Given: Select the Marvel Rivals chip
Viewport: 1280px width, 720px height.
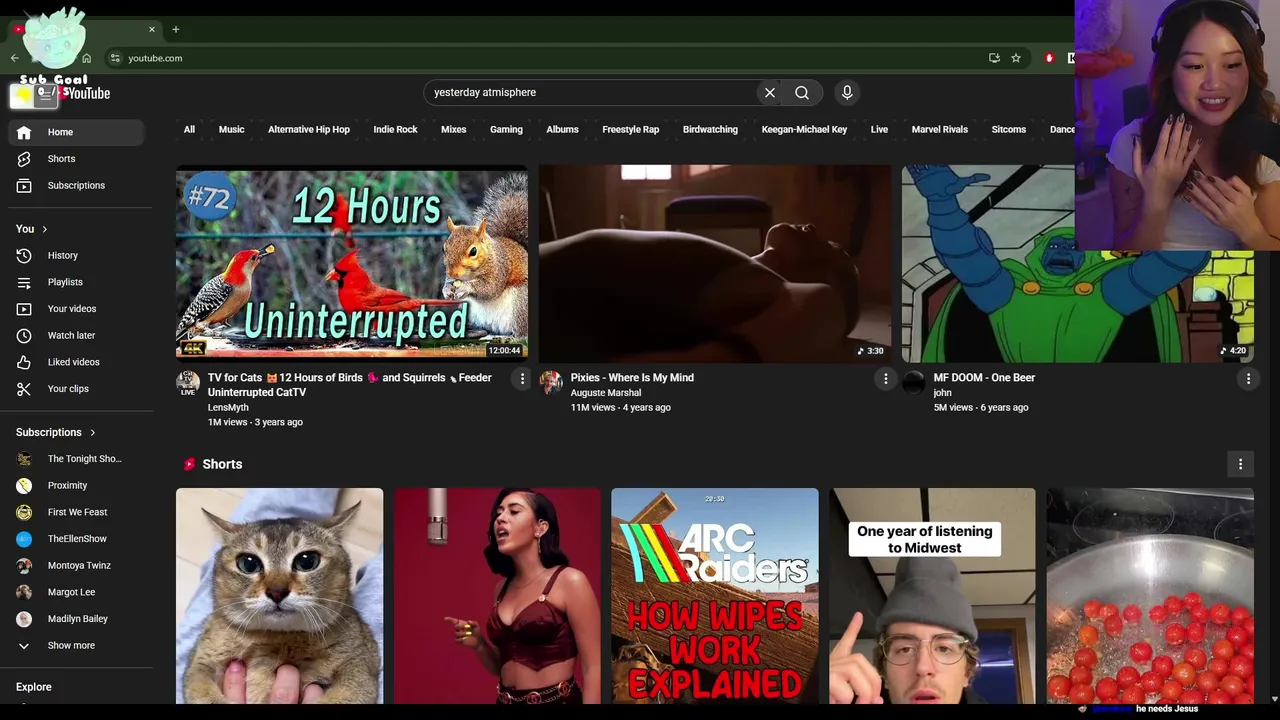Looking at the screenshot, I should [940, 129].
